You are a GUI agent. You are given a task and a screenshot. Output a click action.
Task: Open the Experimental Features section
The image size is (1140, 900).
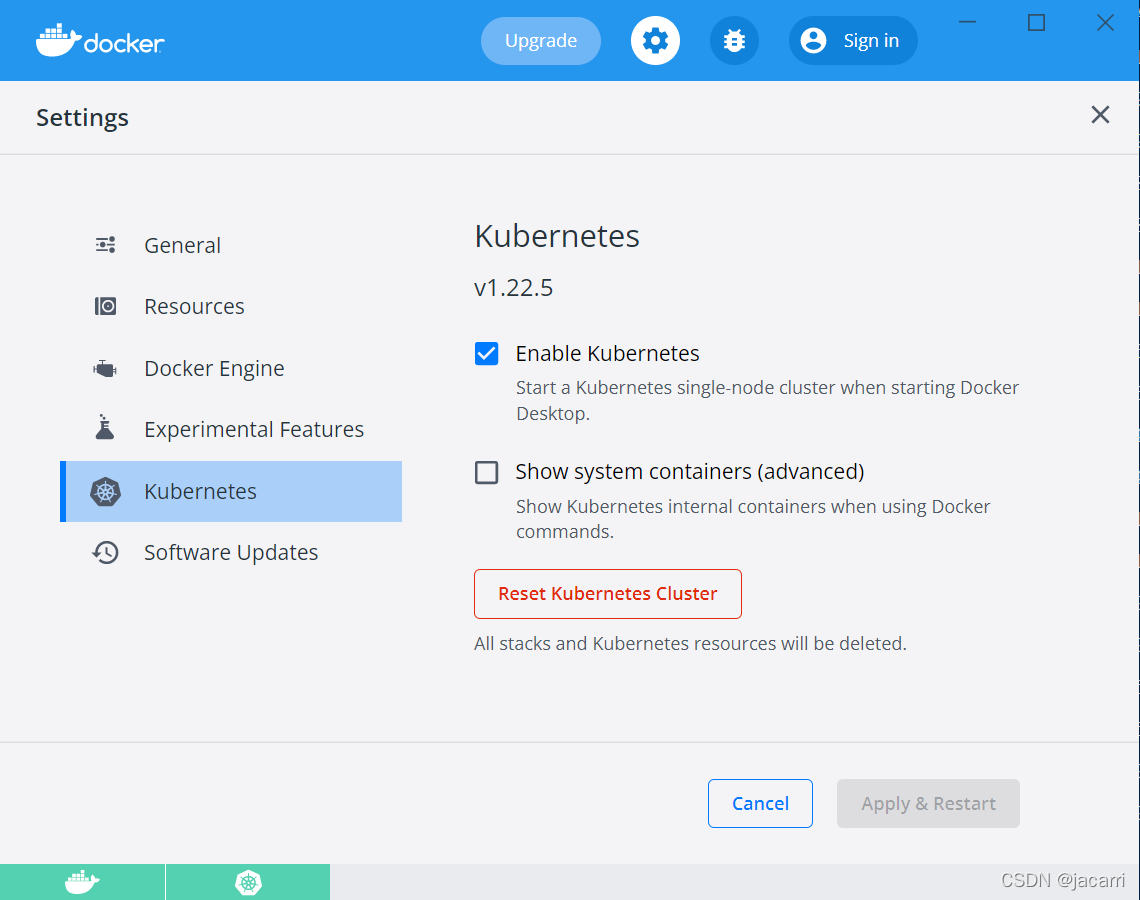pyautogui.click(x=231, y=430)
